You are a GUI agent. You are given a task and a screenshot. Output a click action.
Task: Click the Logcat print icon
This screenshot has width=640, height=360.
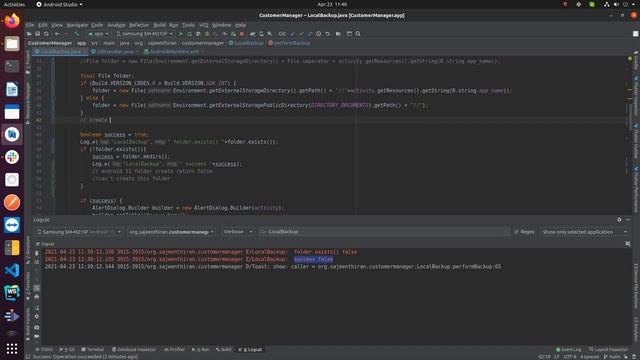pyautogui.click(x=37, y=297)
